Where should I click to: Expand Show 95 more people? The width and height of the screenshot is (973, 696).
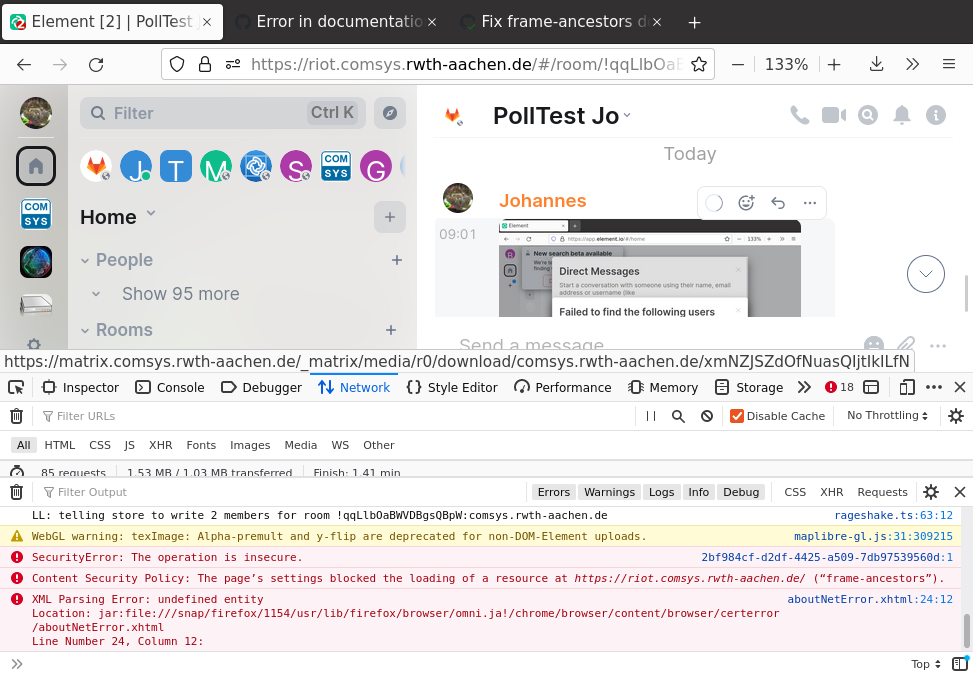coord(180,294)
